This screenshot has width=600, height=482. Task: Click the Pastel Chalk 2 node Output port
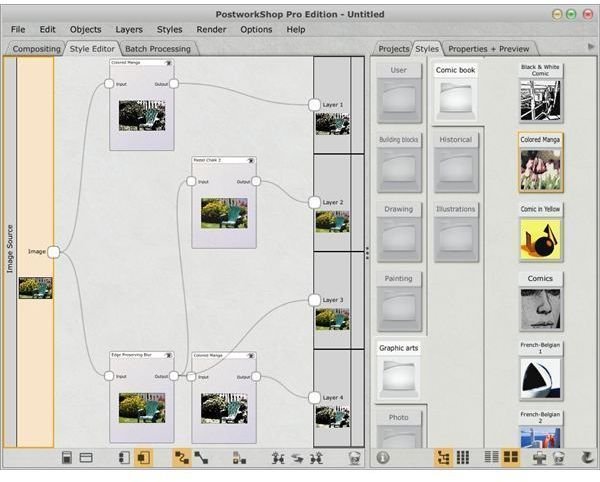[256, 181]
